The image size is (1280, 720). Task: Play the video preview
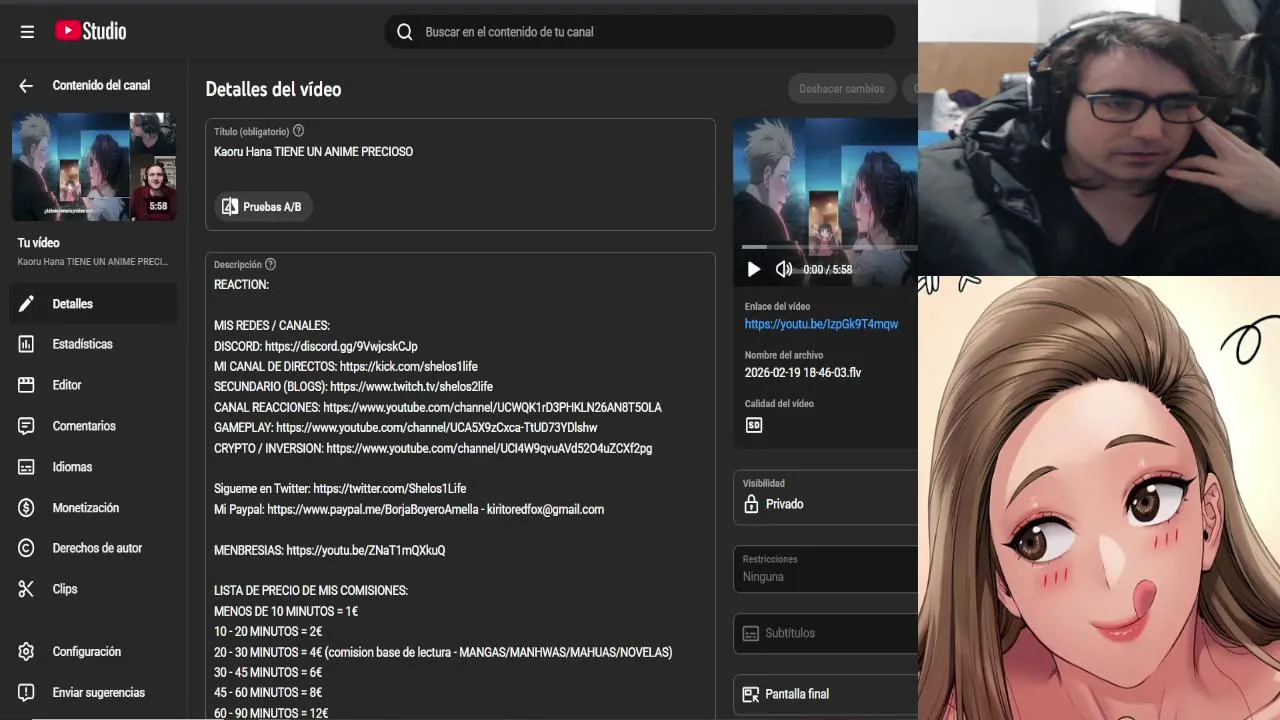[754, 269]
